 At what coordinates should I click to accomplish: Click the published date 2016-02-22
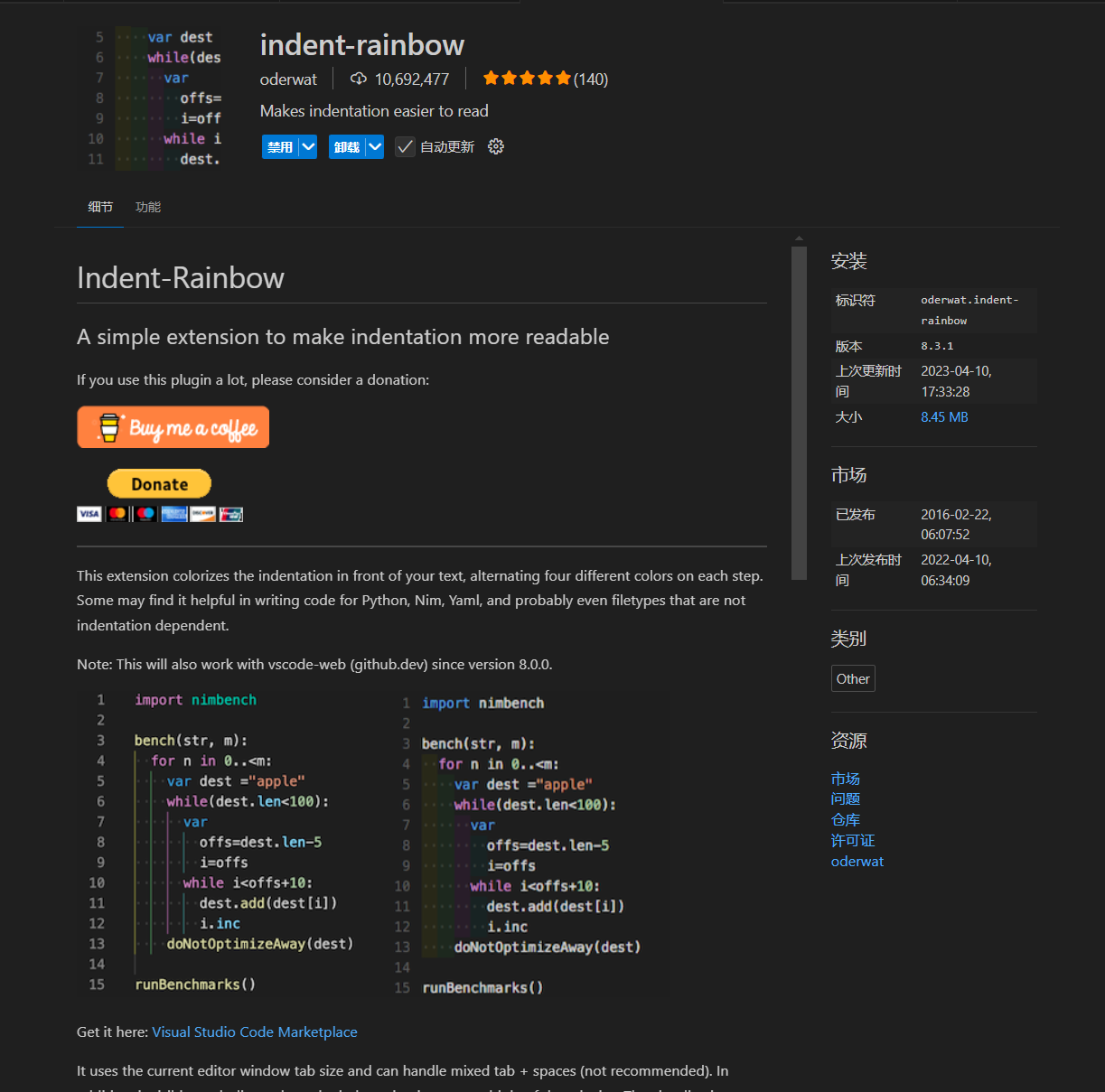click(956, 524)
